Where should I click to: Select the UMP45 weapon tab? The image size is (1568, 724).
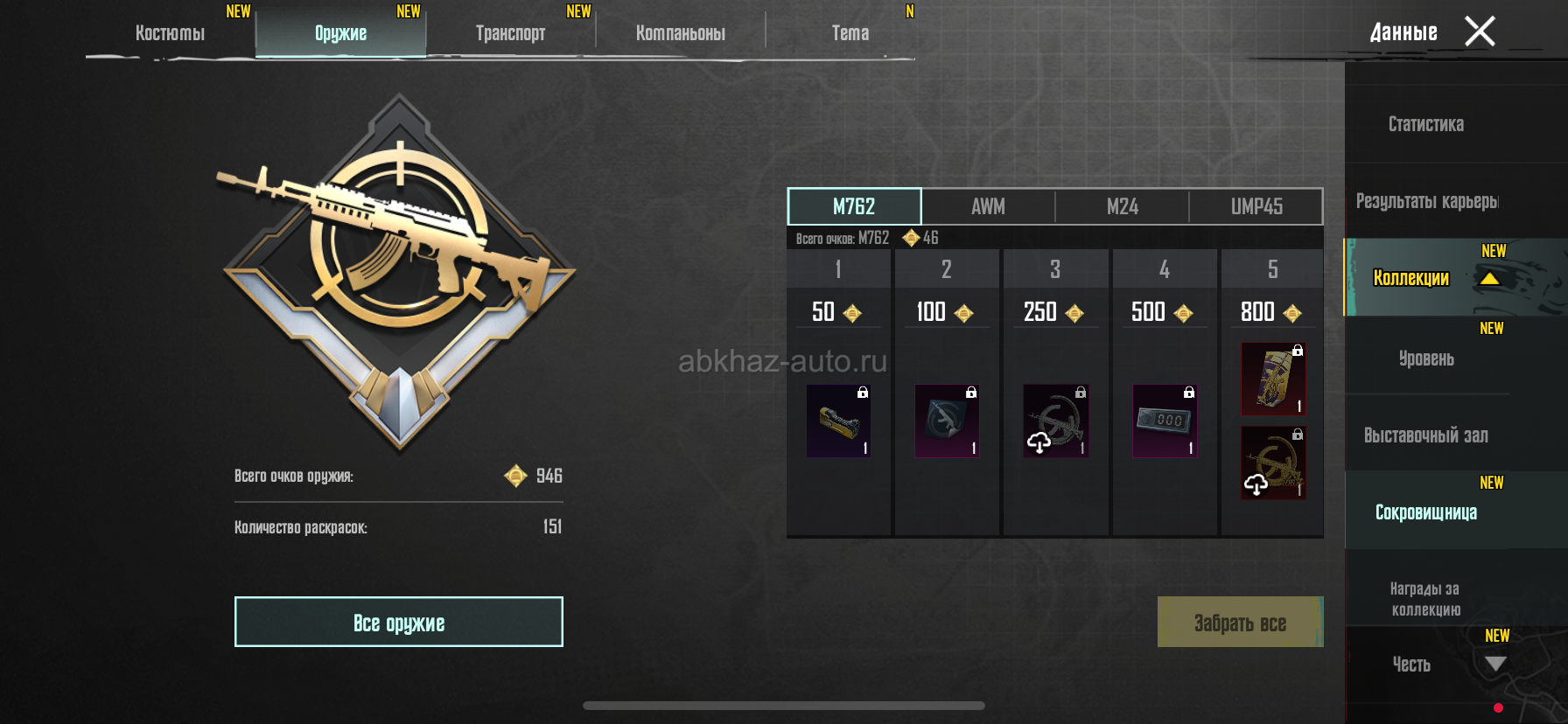click(x=1256, y=206)
